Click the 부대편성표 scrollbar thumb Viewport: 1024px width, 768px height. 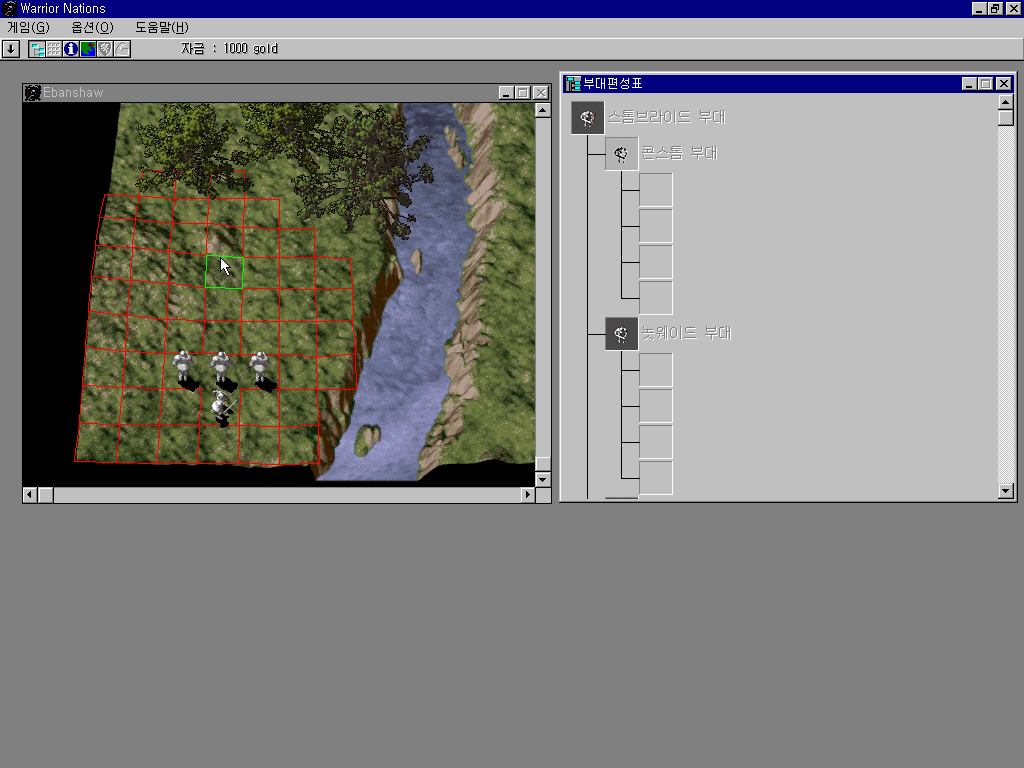pos(1006,118)
